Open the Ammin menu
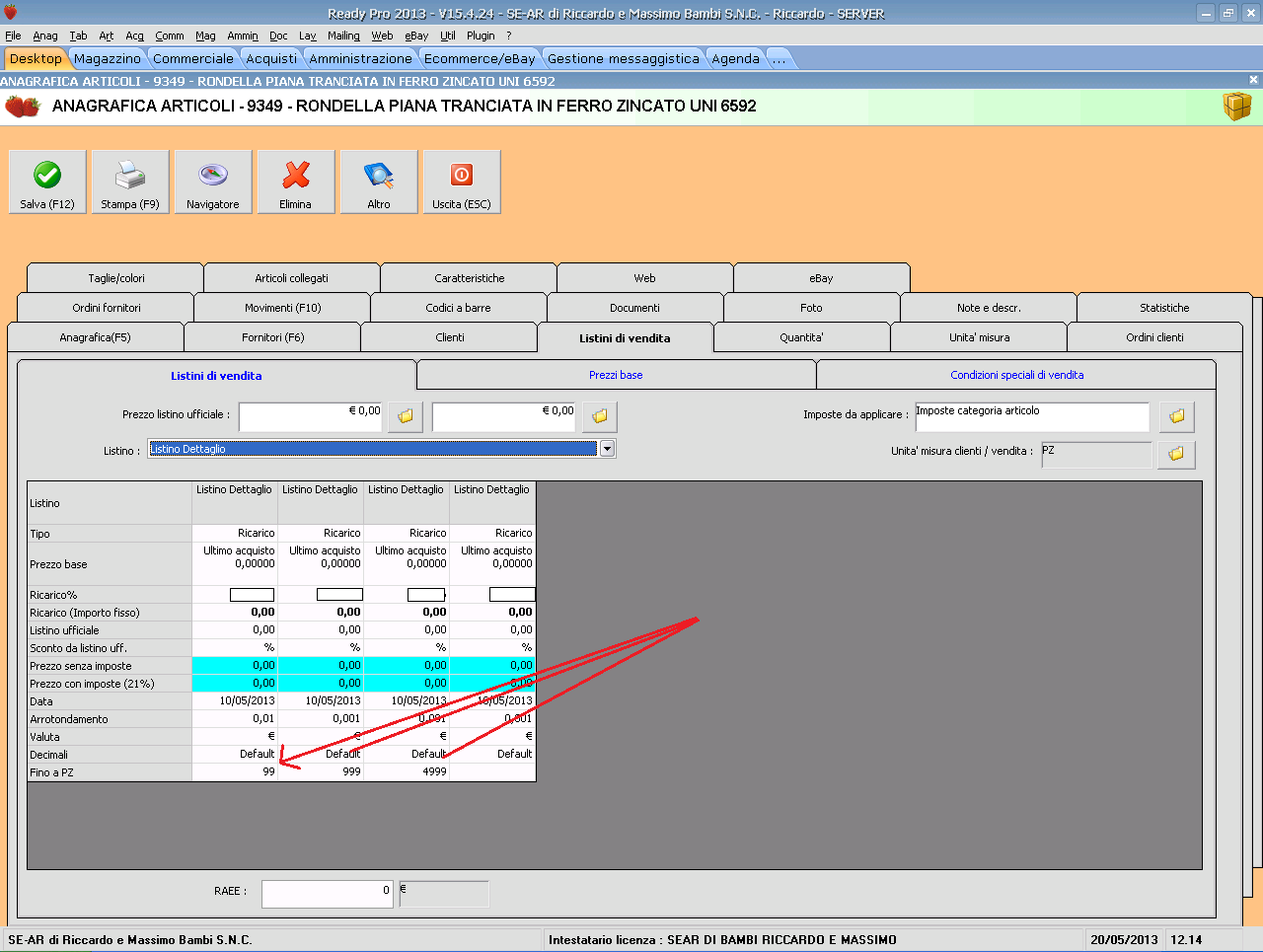 243,36
